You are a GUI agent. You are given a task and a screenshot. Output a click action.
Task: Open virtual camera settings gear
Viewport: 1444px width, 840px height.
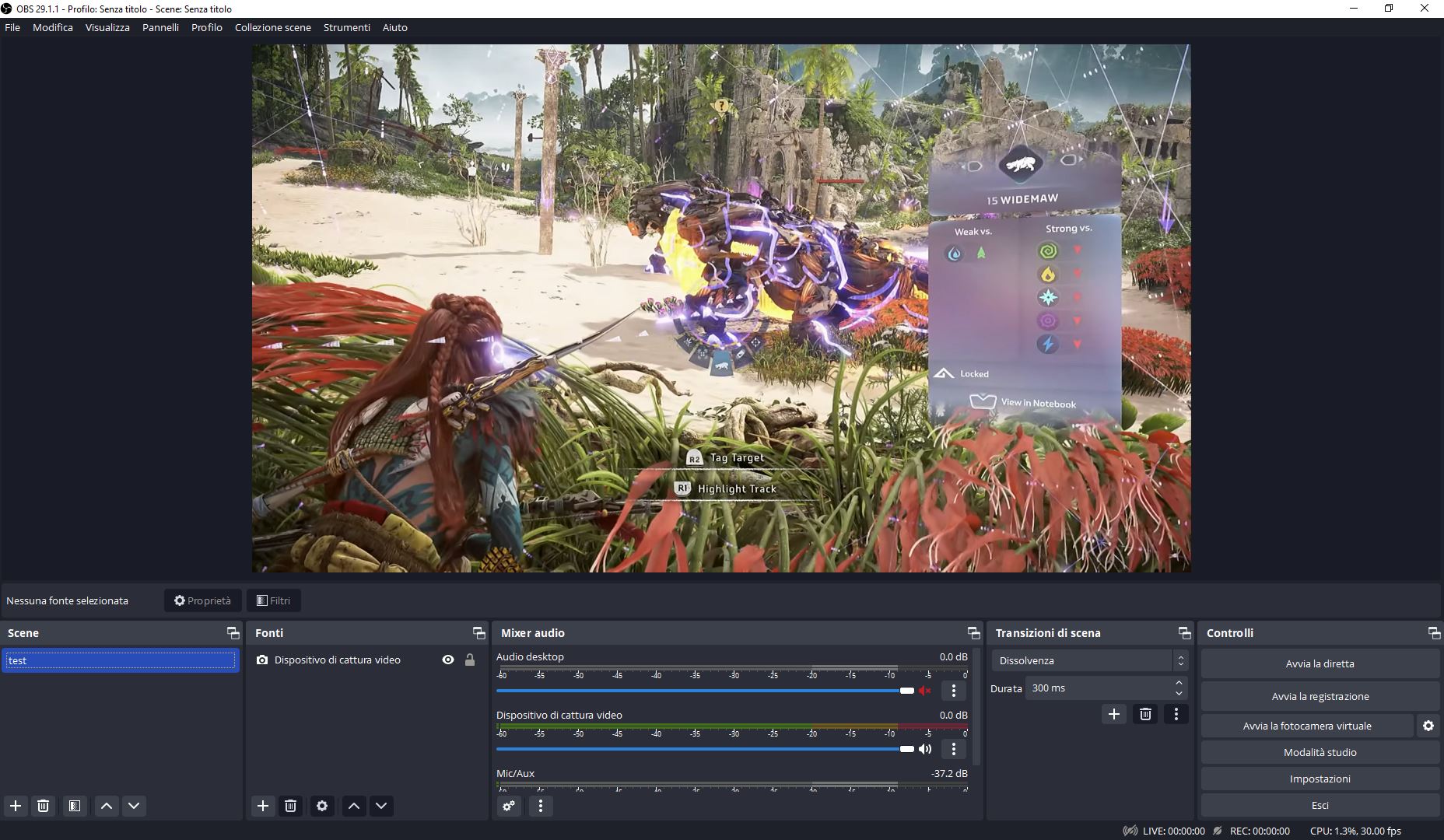[1428, 726]
